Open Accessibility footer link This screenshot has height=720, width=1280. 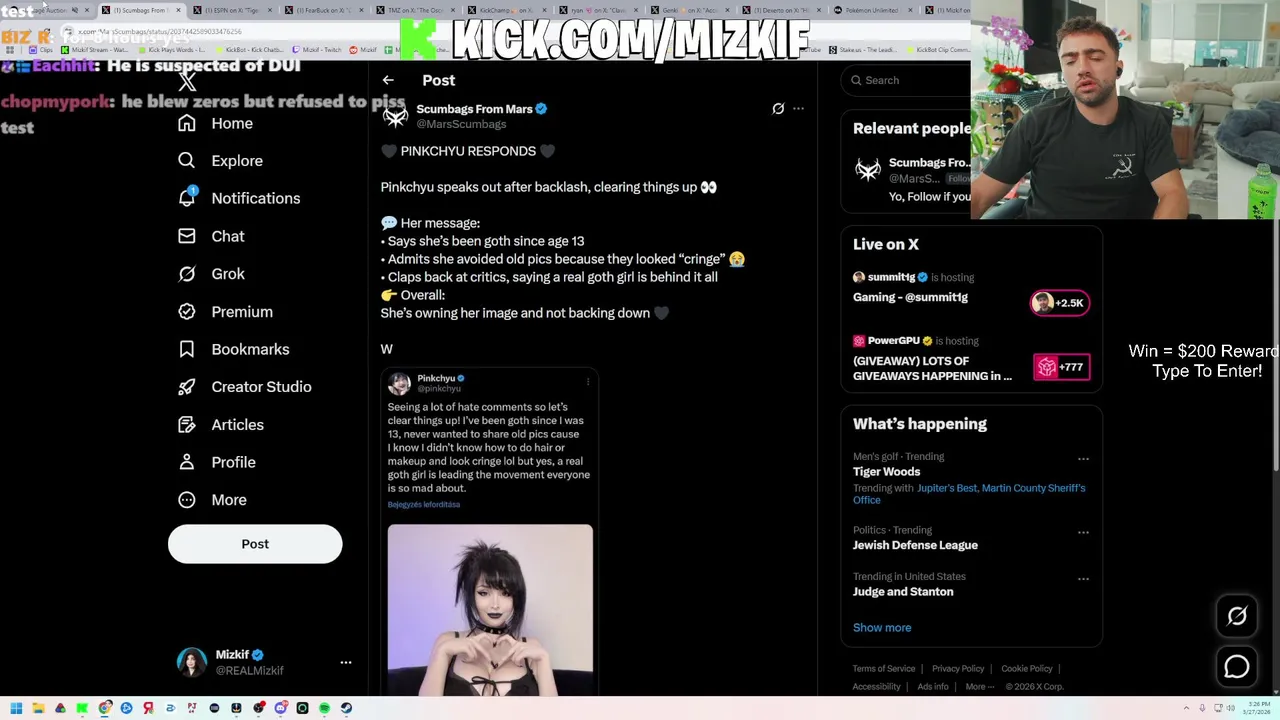(x=877, y=686)
